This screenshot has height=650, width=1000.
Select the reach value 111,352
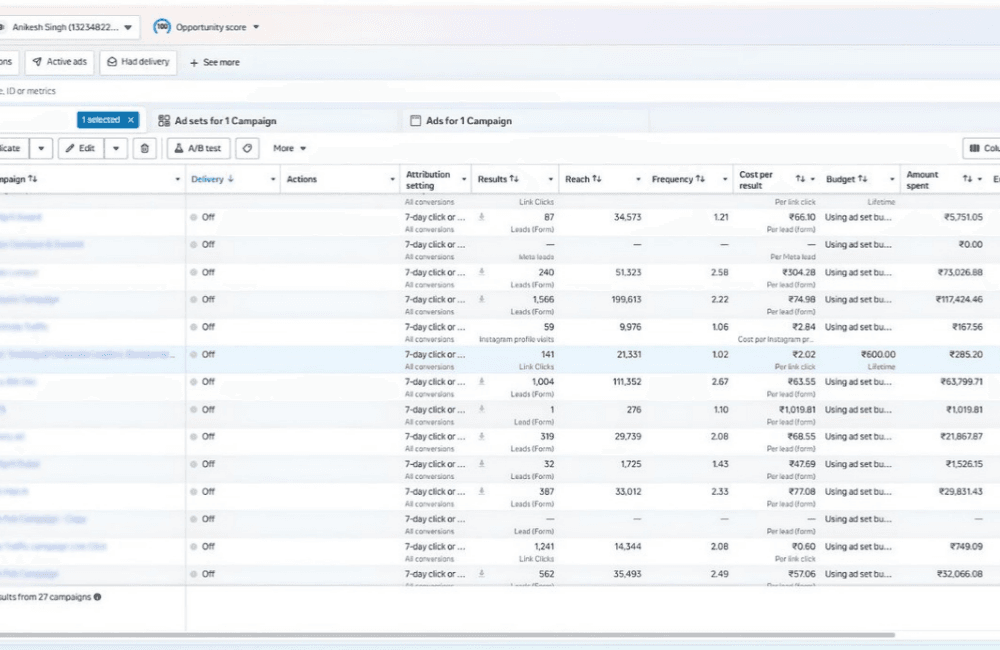[627, 381]
